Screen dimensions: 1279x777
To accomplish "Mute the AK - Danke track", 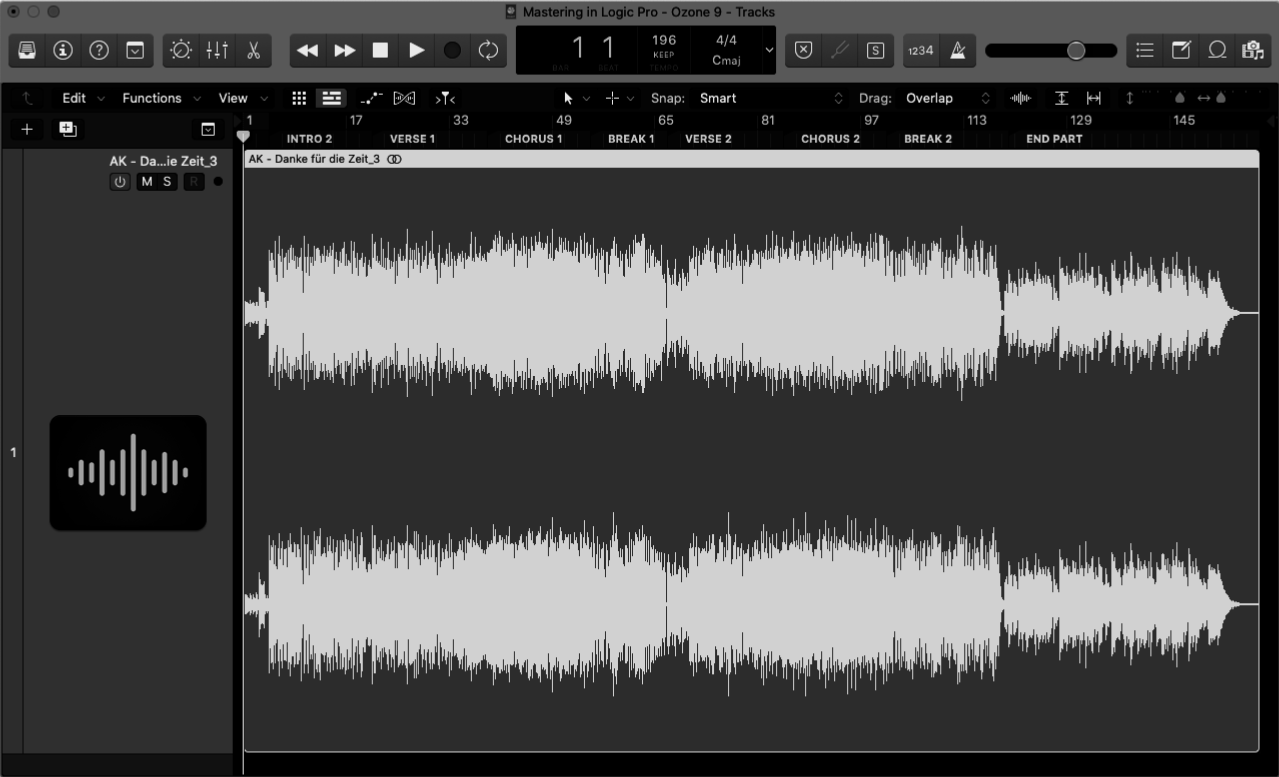I will tap(145, 182).
